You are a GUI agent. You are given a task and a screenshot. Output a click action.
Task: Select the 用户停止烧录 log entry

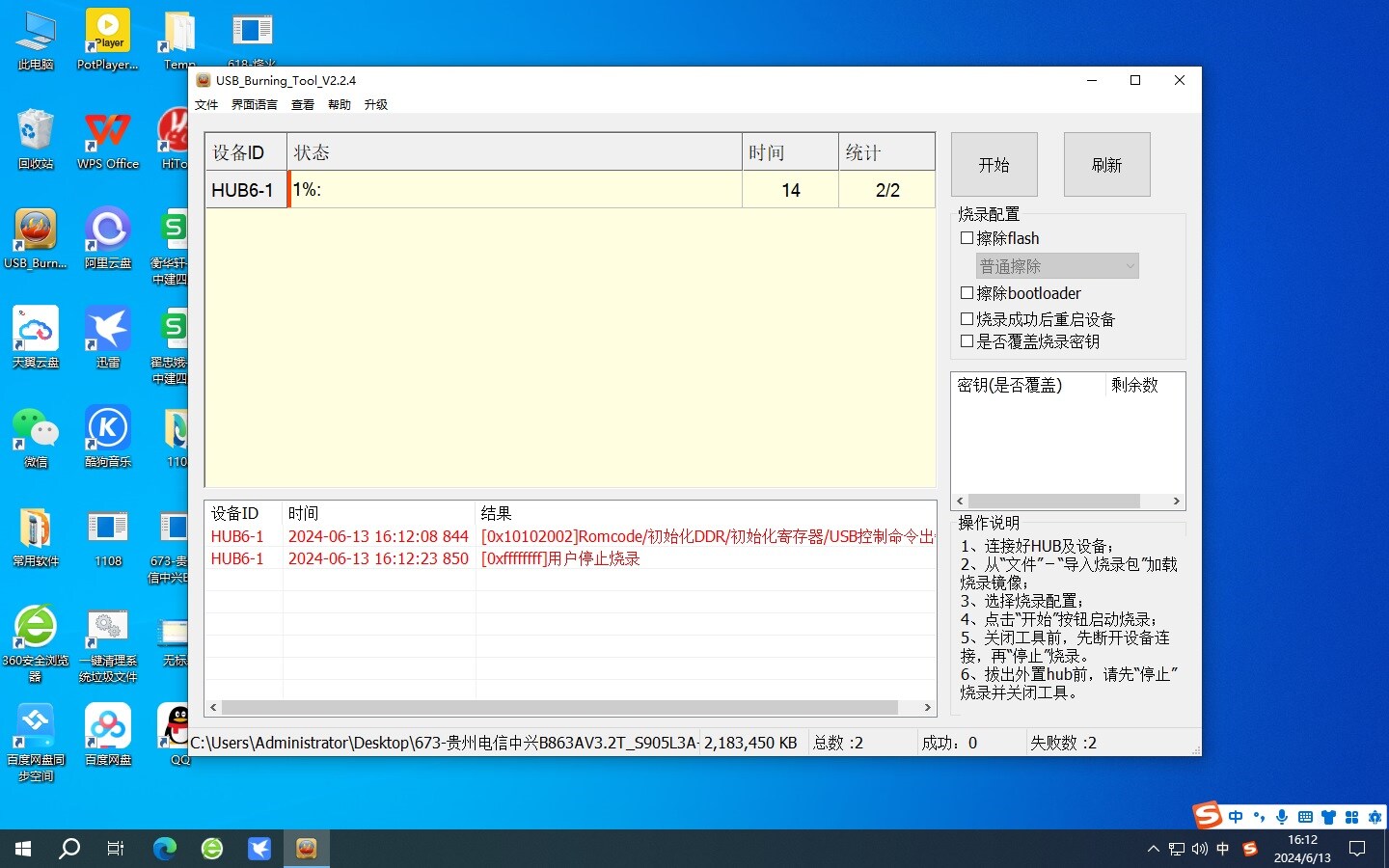pos(570,558)
